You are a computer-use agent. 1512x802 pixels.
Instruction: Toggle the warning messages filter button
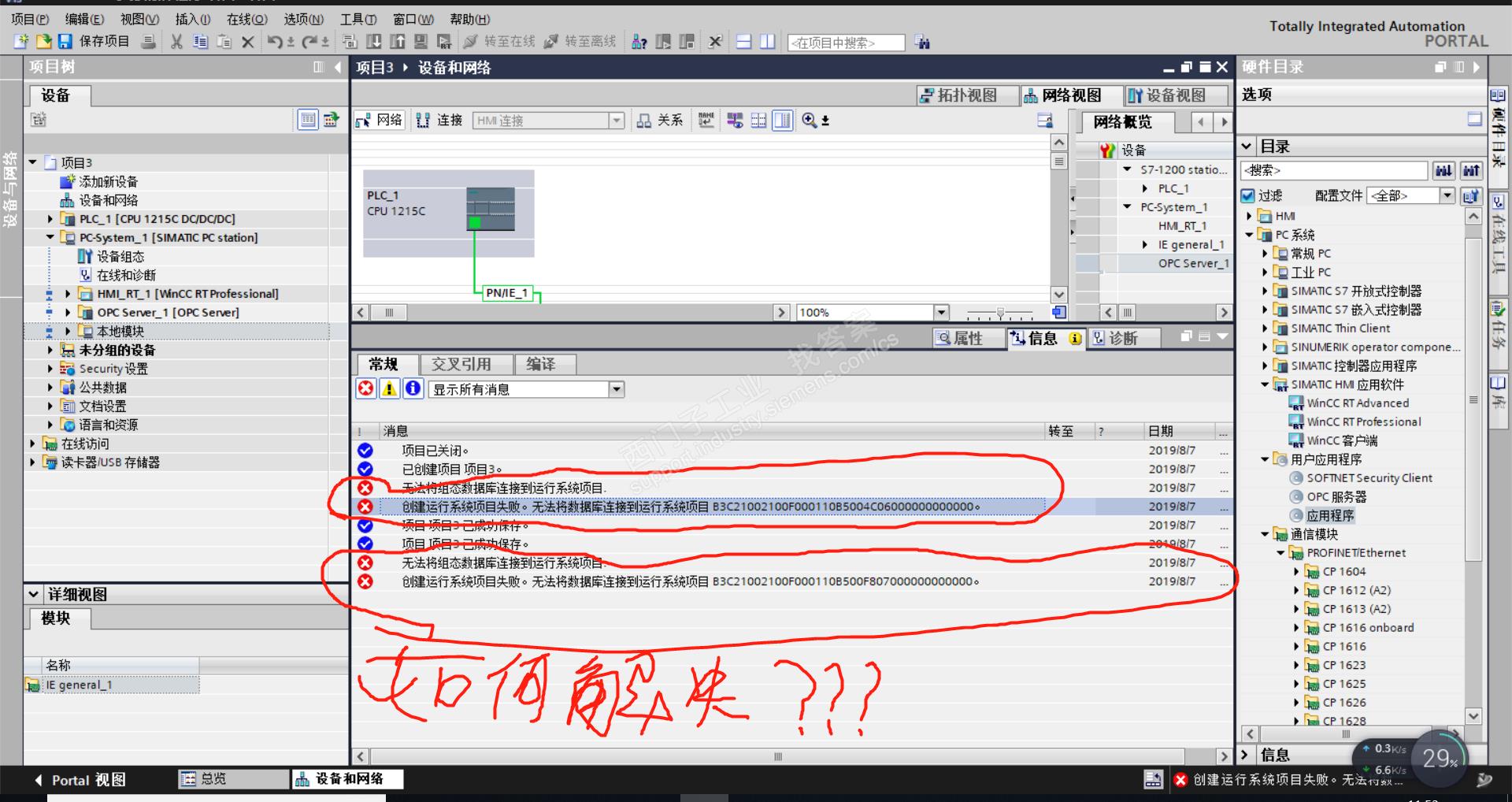pos(389,388)
